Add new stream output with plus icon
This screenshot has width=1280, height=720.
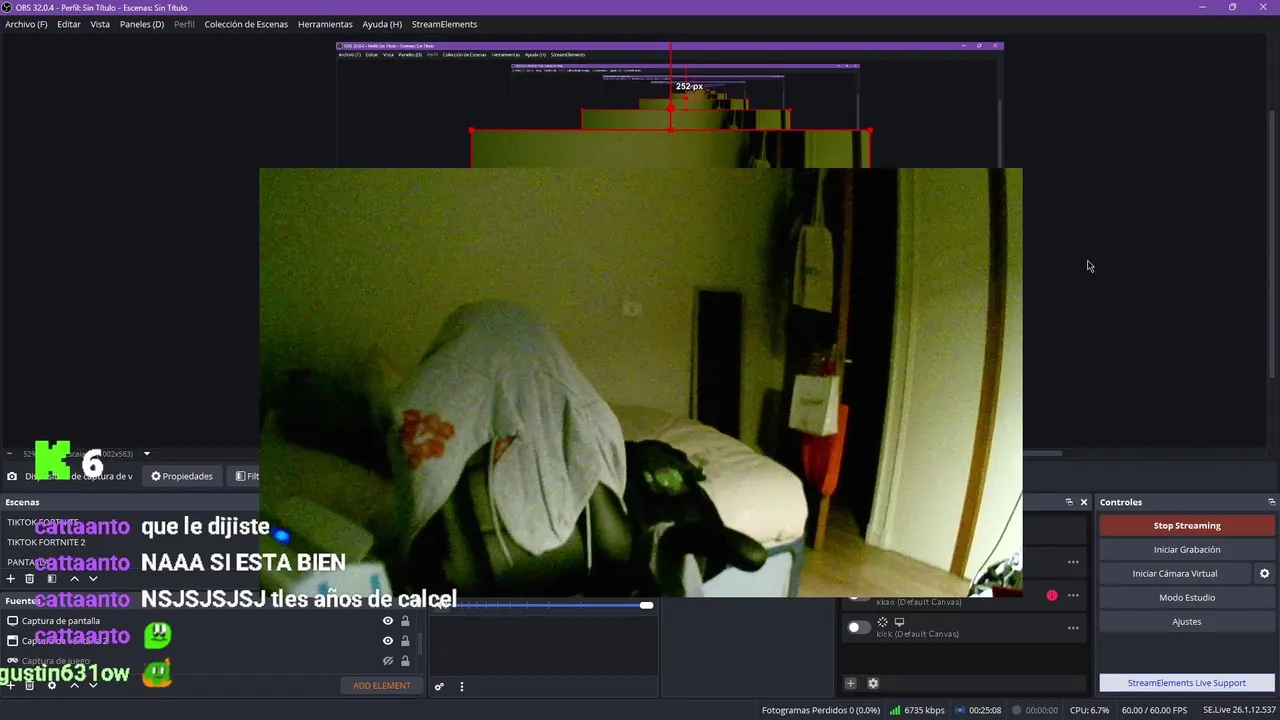click(851, 683)
